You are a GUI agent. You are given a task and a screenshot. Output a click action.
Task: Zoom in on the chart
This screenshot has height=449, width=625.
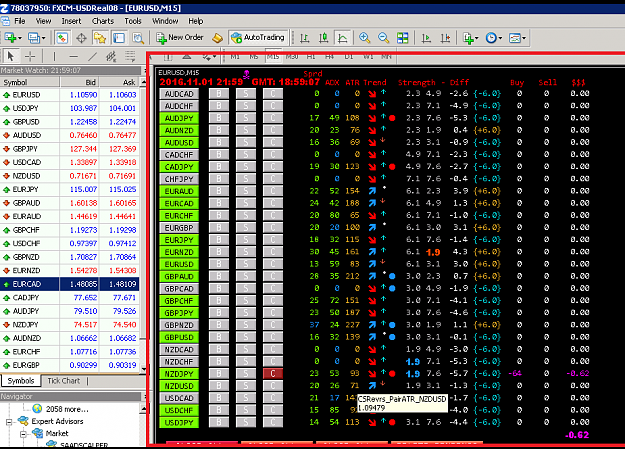[364, 38]
